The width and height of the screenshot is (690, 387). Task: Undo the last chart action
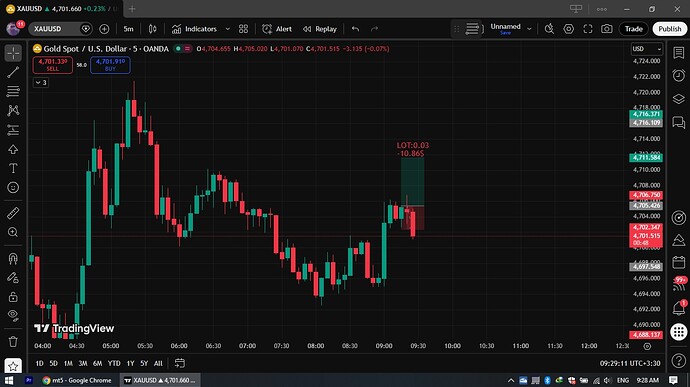356,29
